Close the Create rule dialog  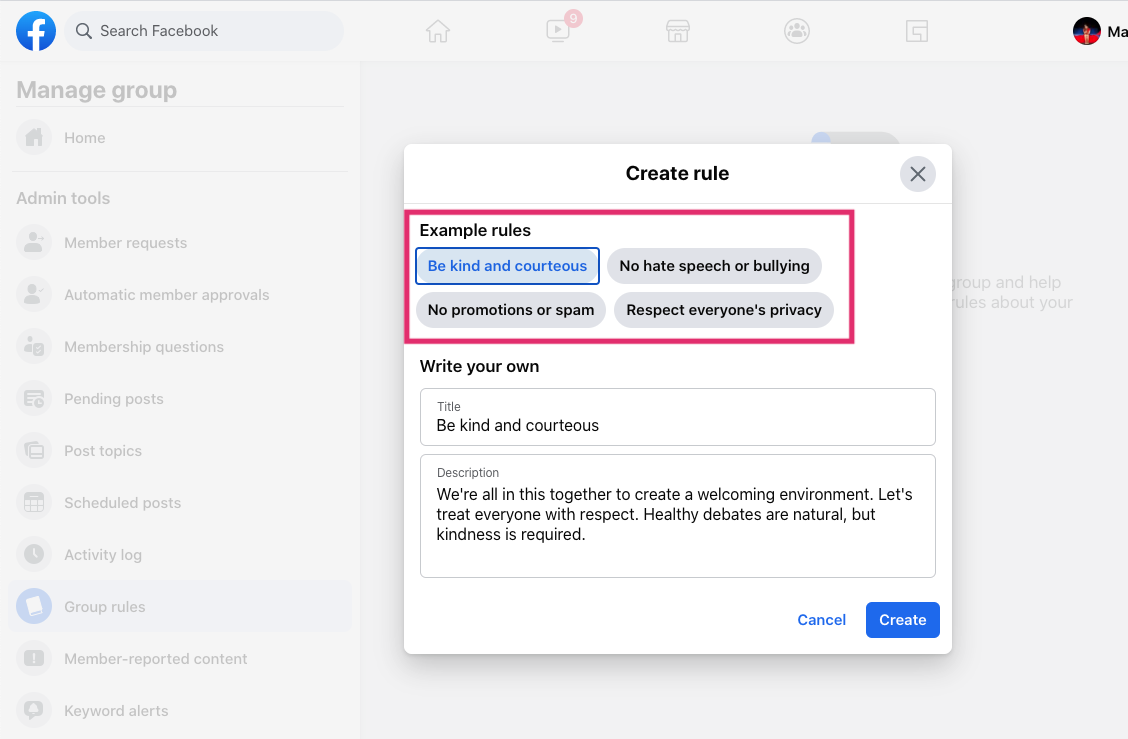pyautogui.click(x=917, y=174)
